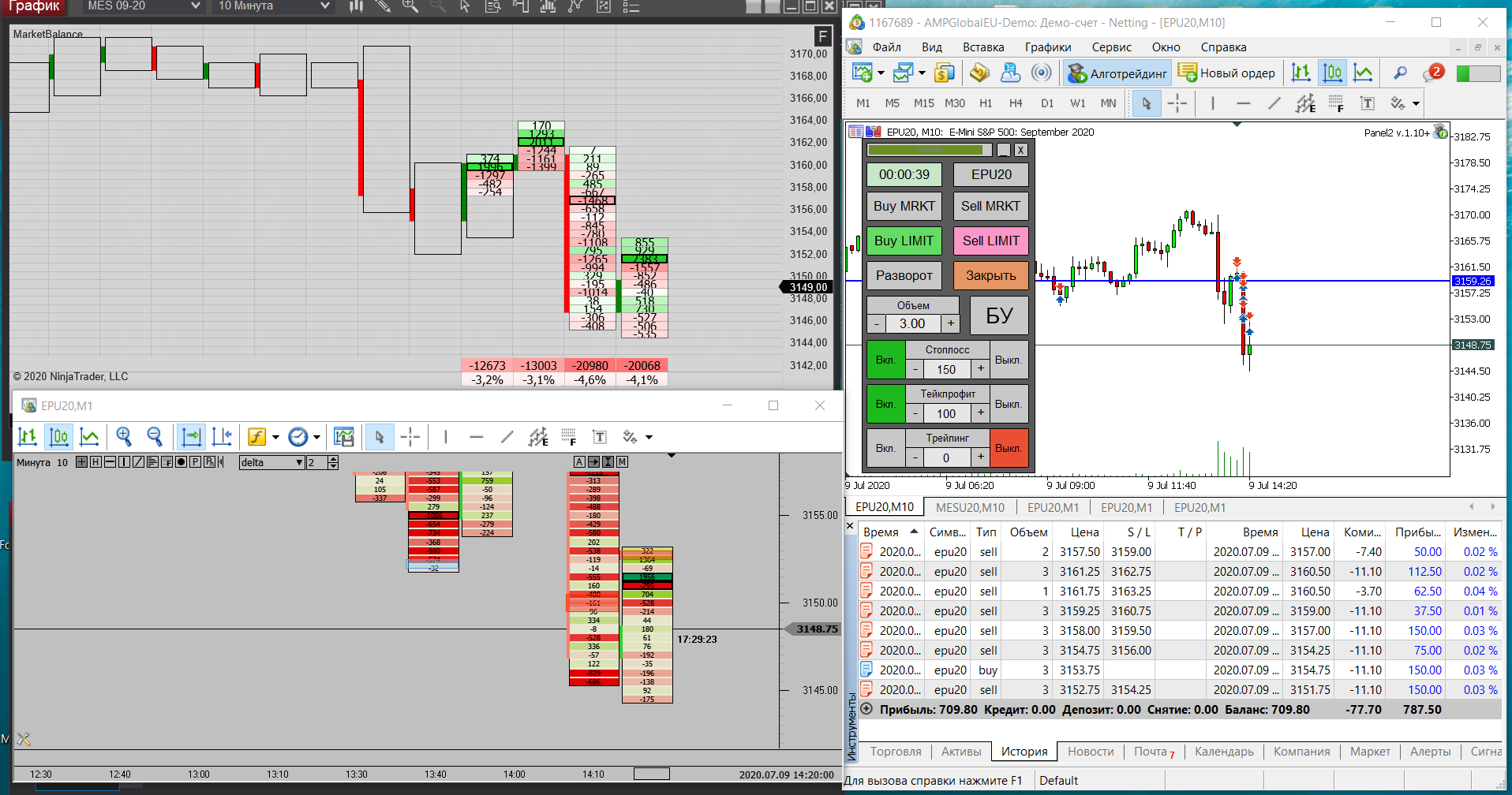Enable Трейлинг with its Вкл. button
The height and width of the screenshot is (795, 1512).
point(885,448)
